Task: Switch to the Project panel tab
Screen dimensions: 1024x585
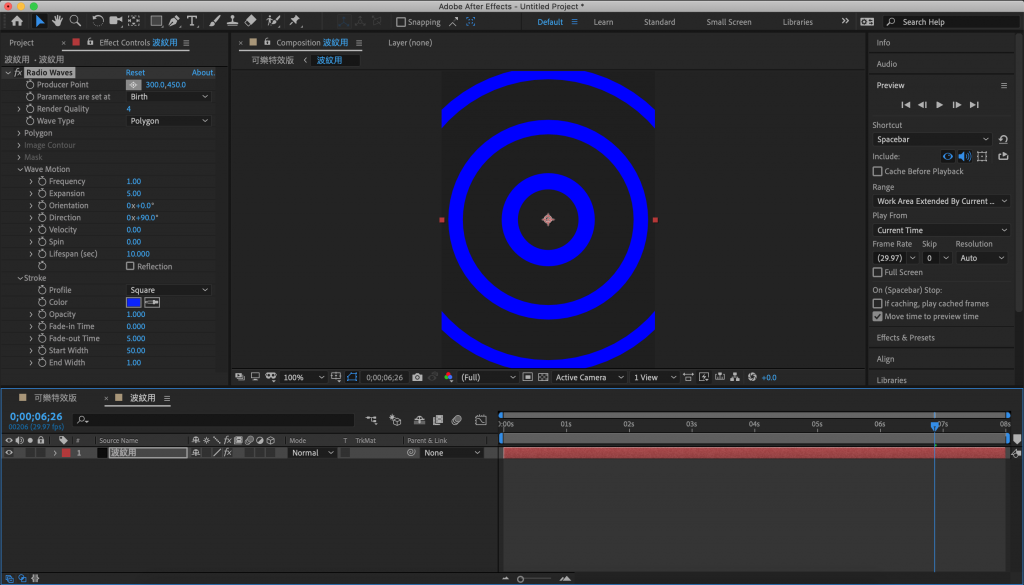Action: tap(22, 42)
